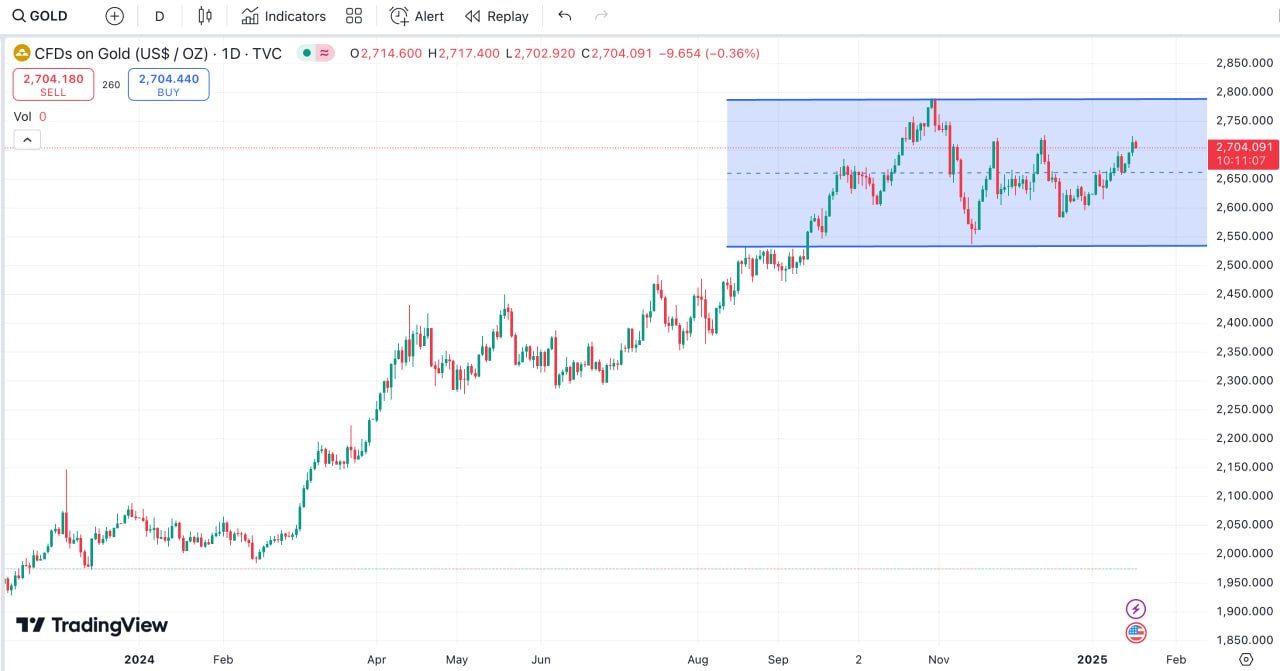Click the Apr label on the time axis
Screen dimensions: 1280x671
coord(376,659)
